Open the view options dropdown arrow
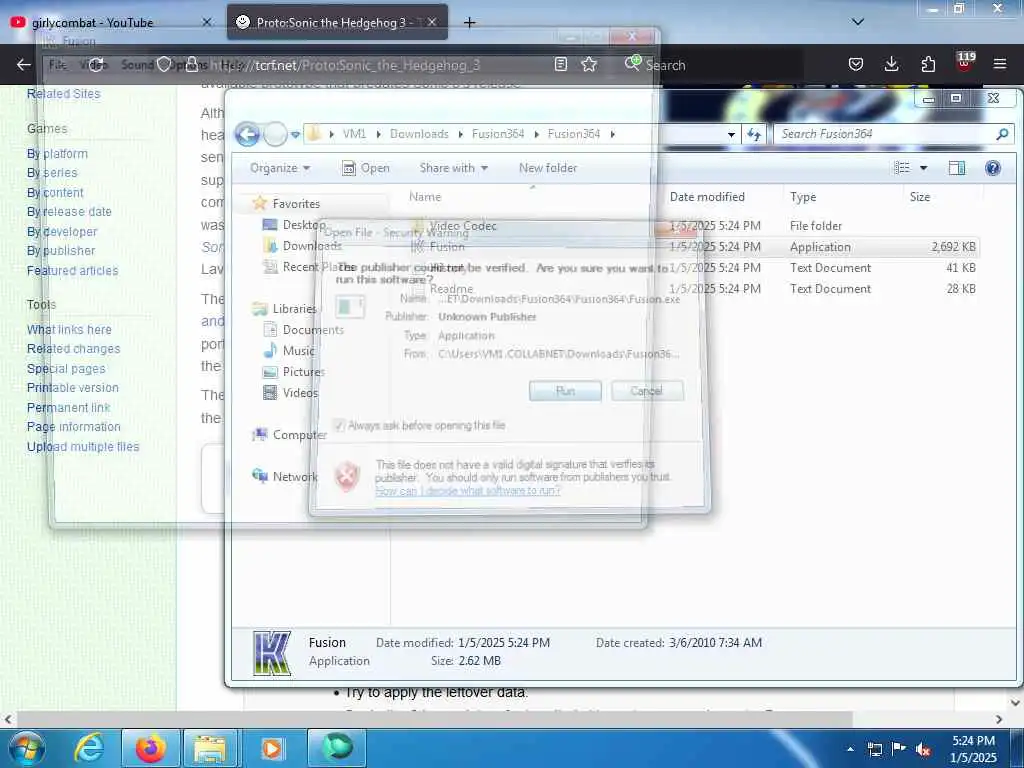Screen dimensions: 1024x768 point(923,168)
